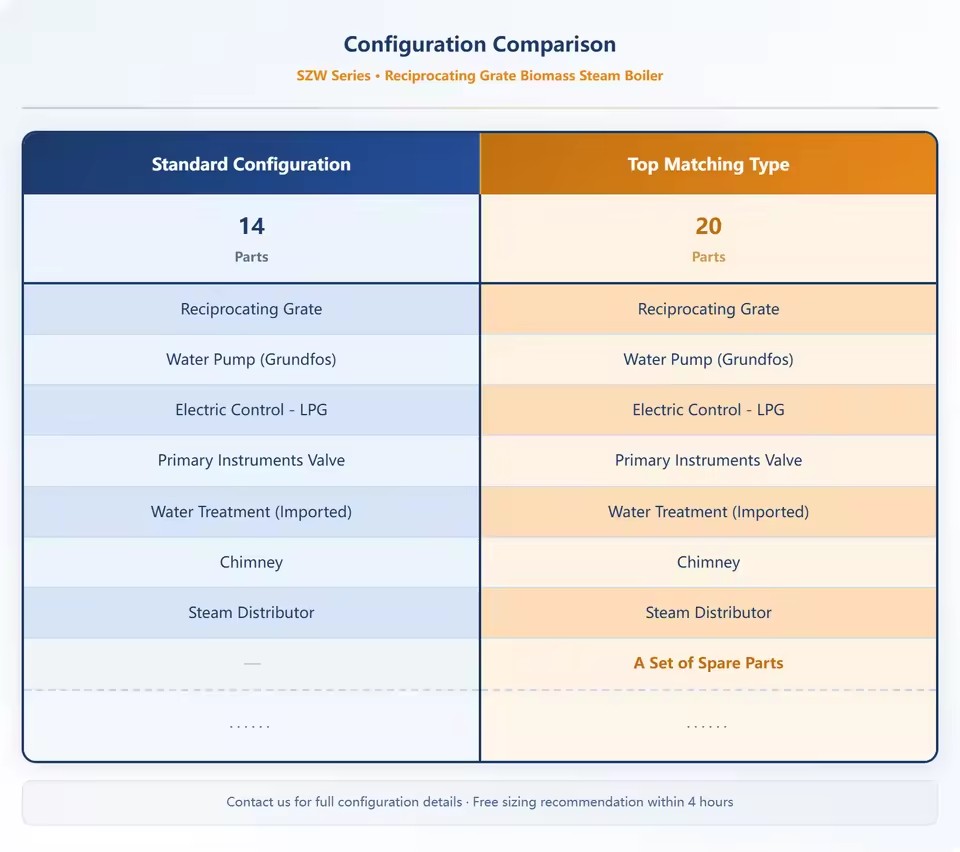Click the dash cell in Standard column

click(251, 663)
